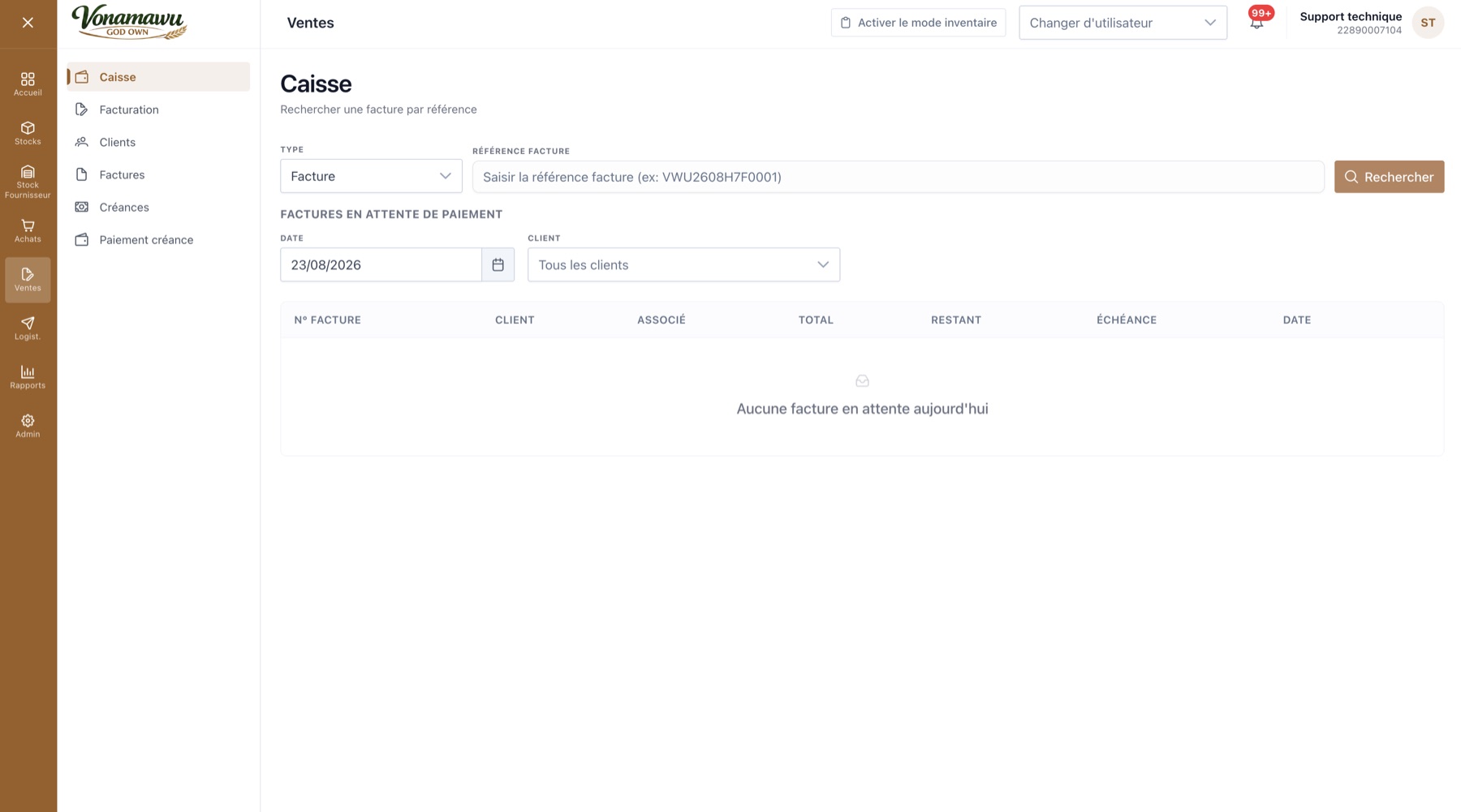Open the Rapports chart module
The height and width of the screenshot is (812, 1461).
click(28, 377)
